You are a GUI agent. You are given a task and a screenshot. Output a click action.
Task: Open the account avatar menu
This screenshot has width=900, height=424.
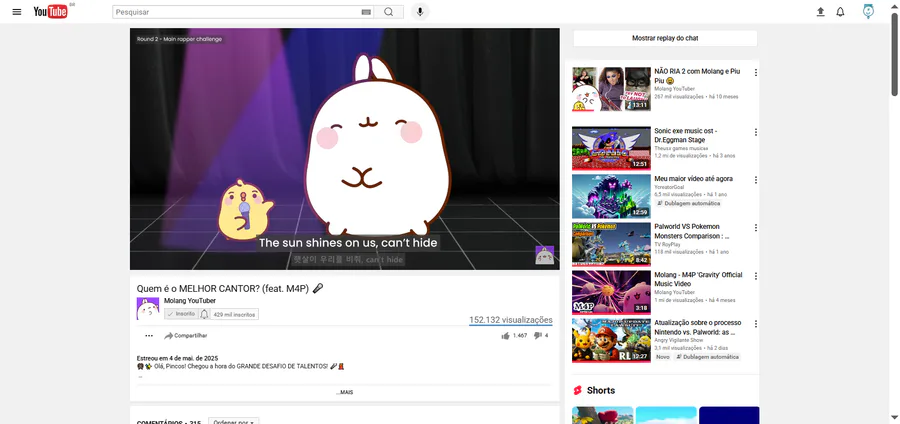tap(868, 11)
